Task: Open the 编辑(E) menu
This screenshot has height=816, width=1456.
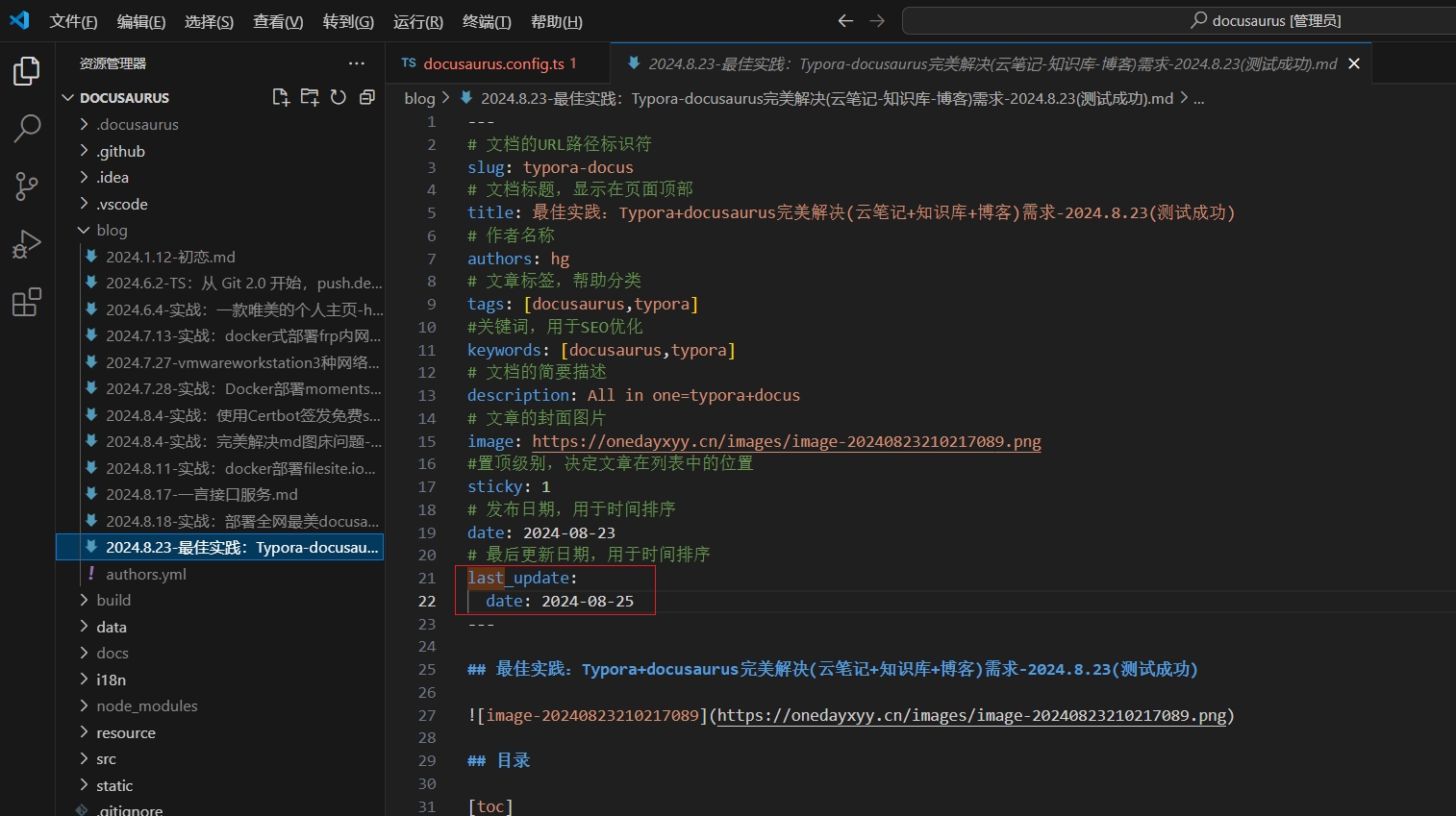Action: 141,21
